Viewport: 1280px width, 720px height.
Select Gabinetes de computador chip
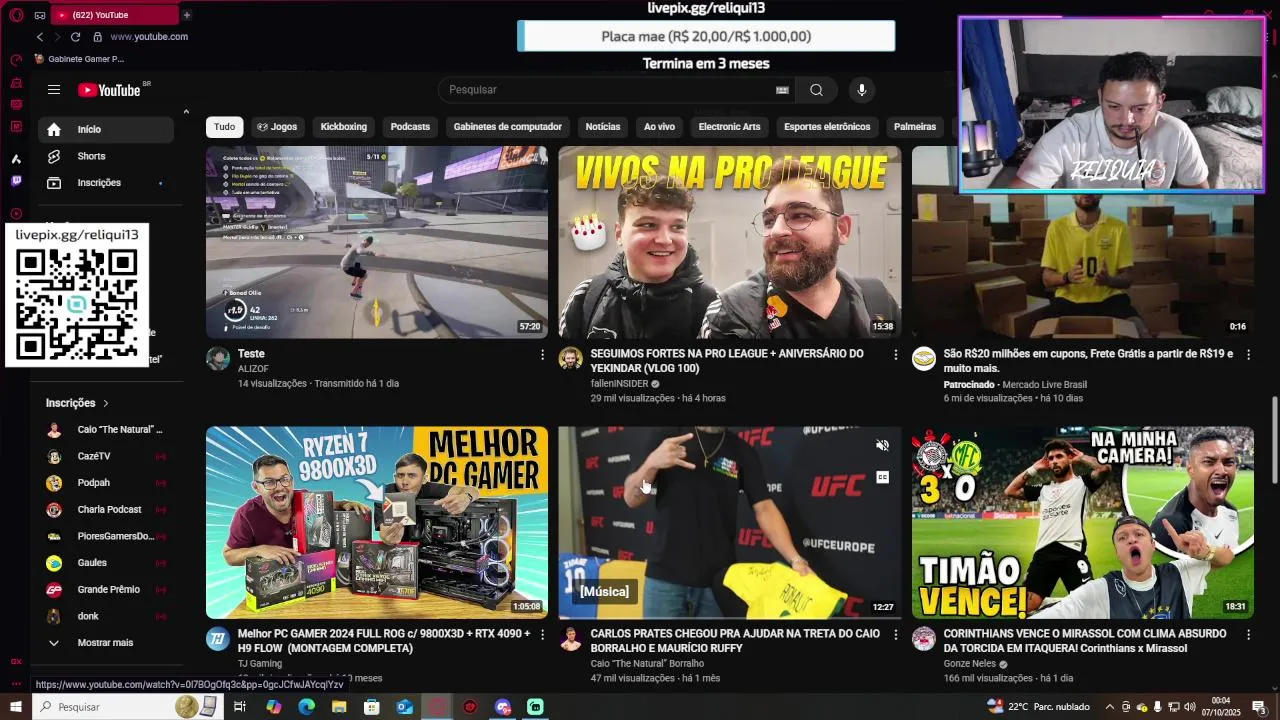[x=508, y=127]
